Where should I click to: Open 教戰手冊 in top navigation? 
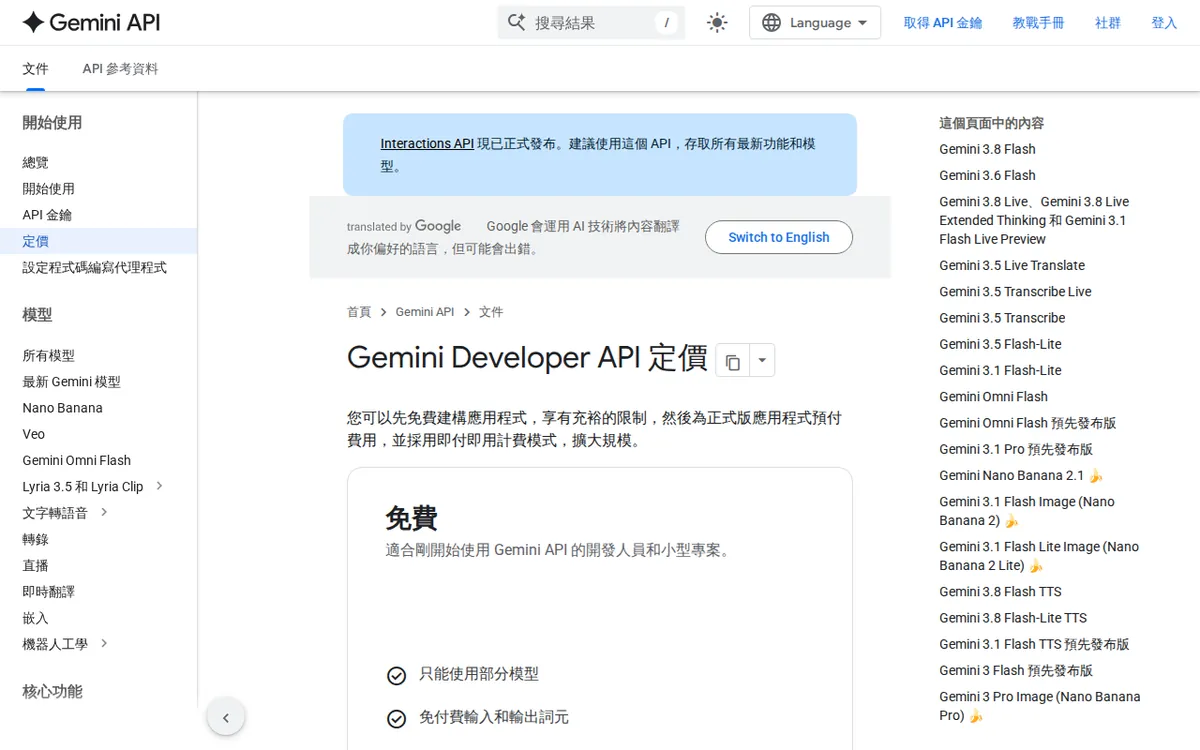[x=1038, y=23]
